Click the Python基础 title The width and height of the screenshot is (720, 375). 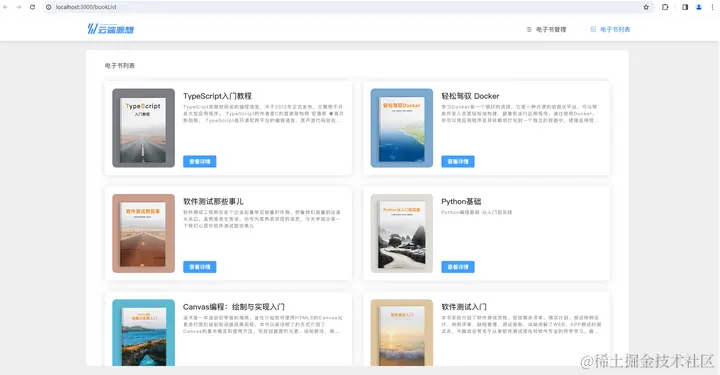pyautogui.click(x=461, y=201)
